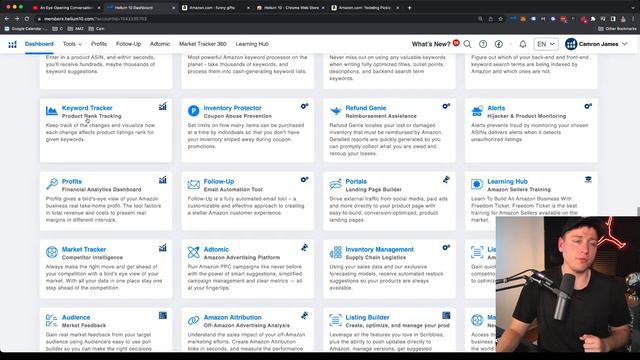The image size is (640, 360).
Task: Open Follow-Up in the top navigation
Action: click(x=128, y=44)
